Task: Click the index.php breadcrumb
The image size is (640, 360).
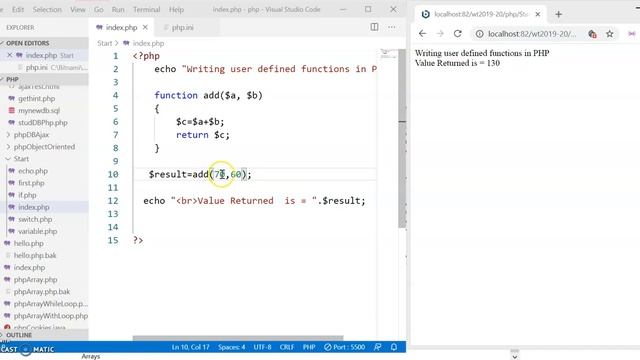Action: click(148, 43)
